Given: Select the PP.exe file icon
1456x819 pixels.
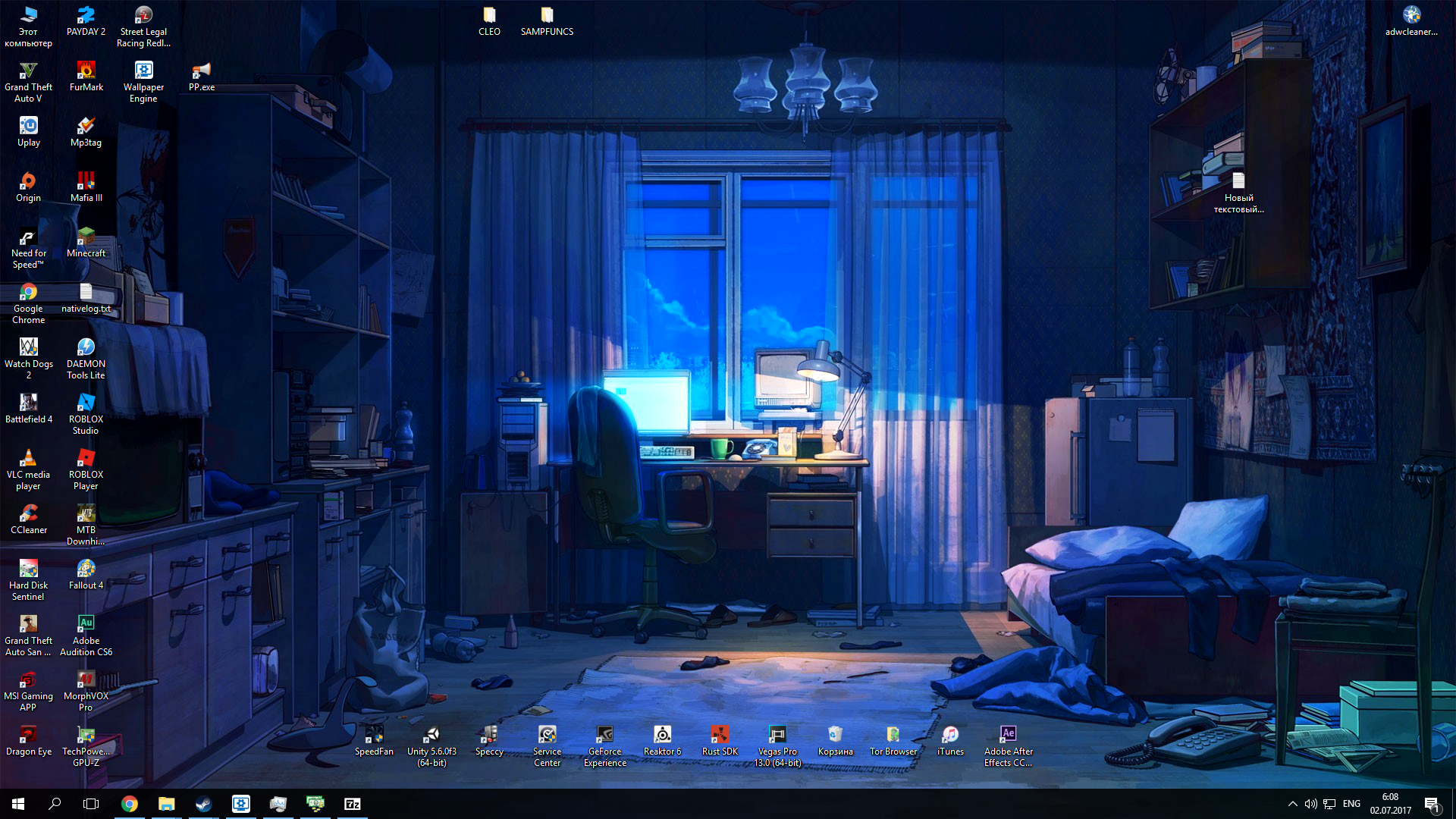Looking at the screenshot, I should [201, 77].
